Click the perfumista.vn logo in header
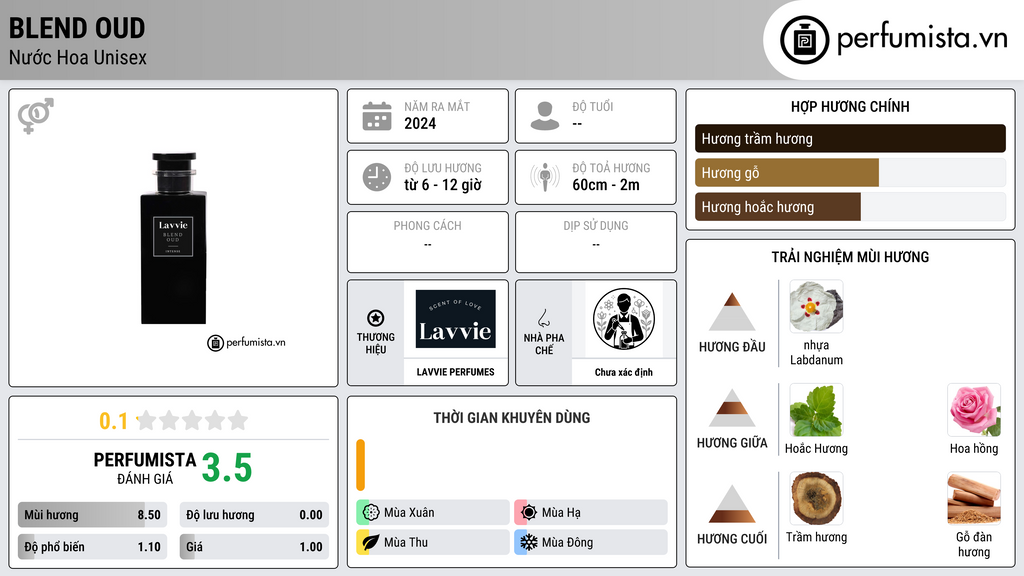Viewport: 1024px width, 576px height. 893,39
